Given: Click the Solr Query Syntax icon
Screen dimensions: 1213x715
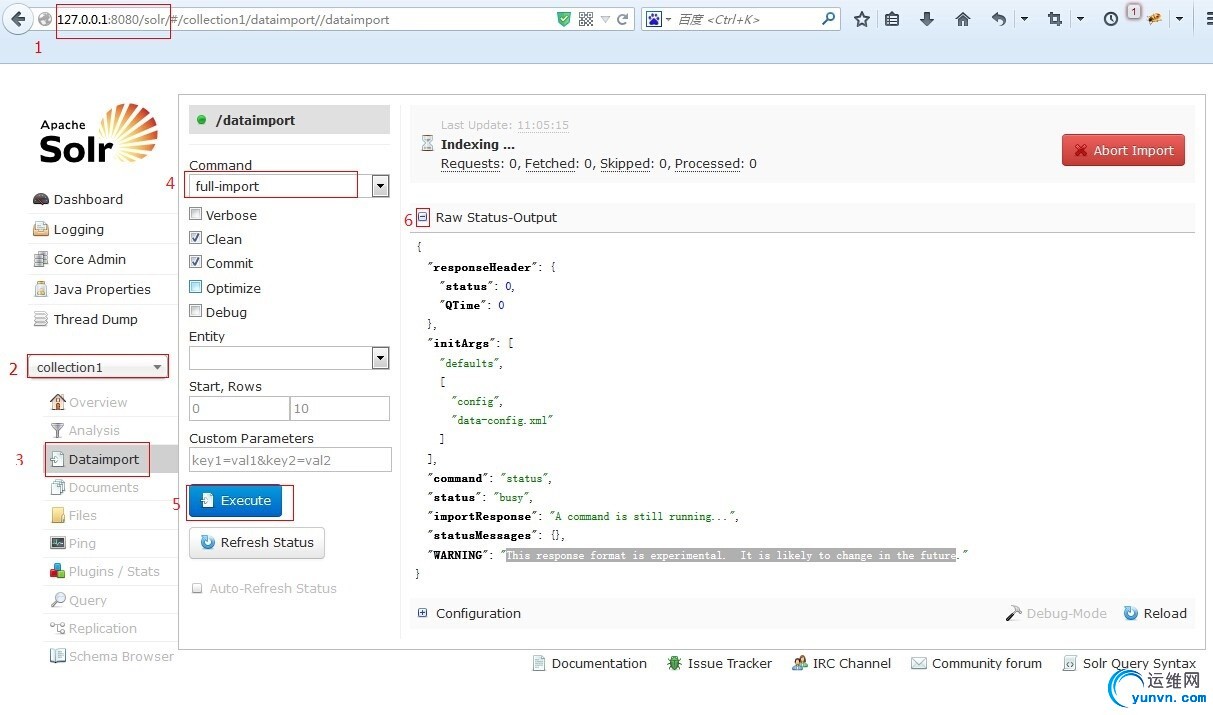Looking at the screenshot, I should point(1069,663).
